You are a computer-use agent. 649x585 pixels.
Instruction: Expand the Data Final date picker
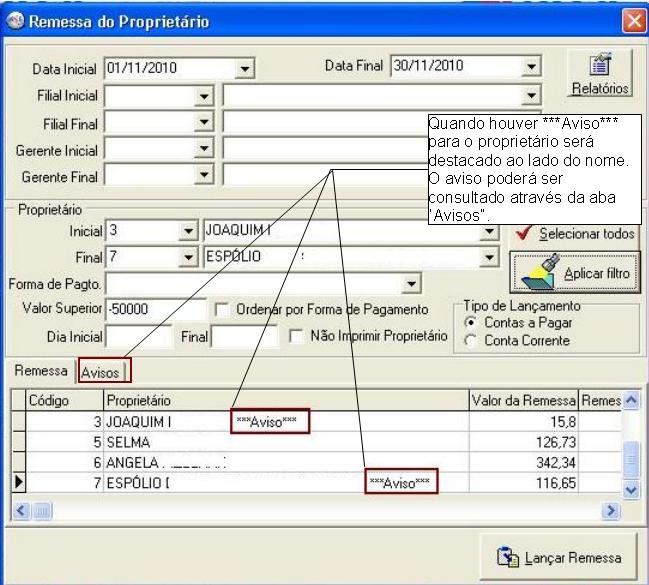(x=531, y=69)
